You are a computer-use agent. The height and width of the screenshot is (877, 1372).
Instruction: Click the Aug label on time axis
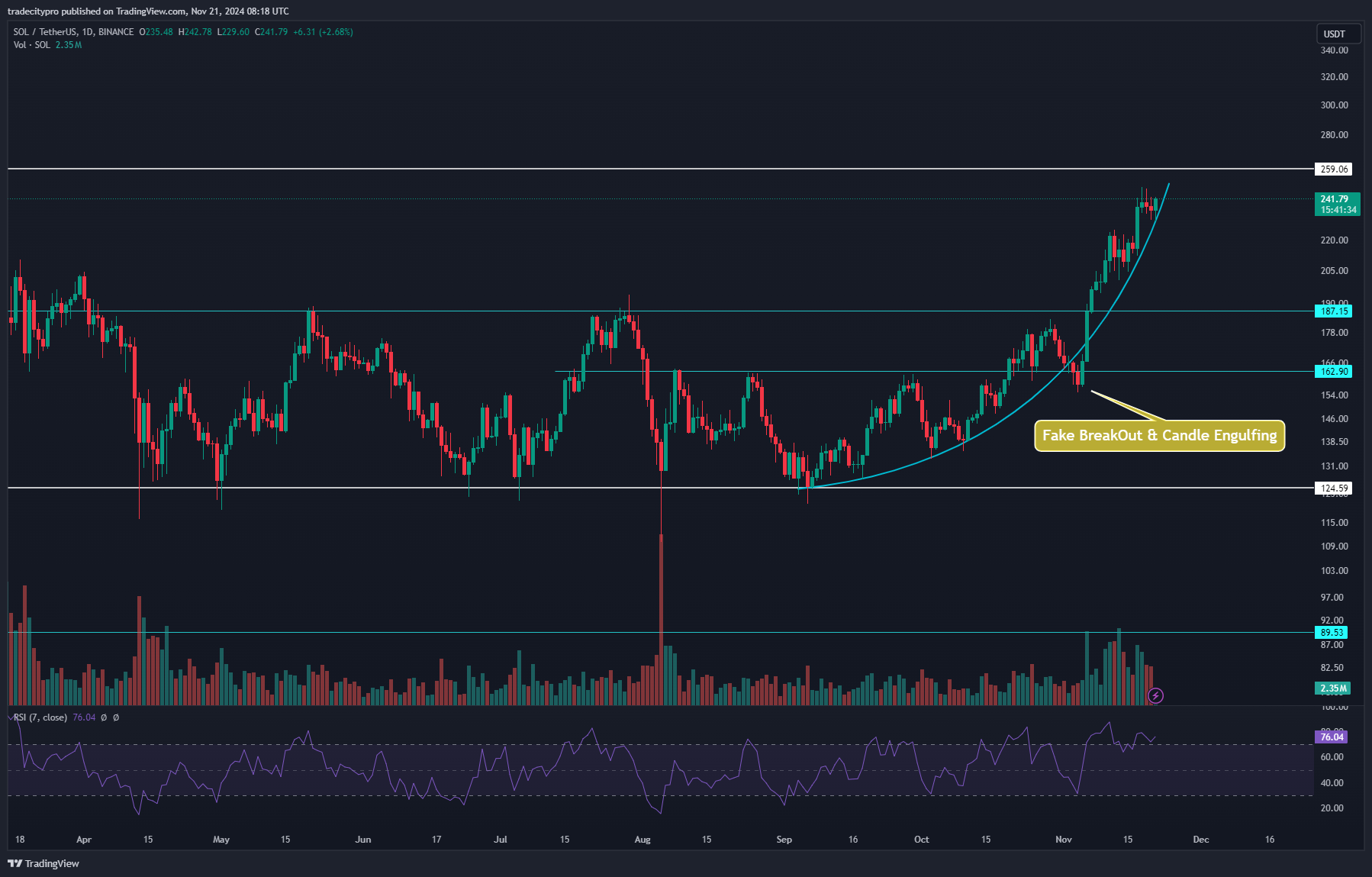click(x=643, y=840)
